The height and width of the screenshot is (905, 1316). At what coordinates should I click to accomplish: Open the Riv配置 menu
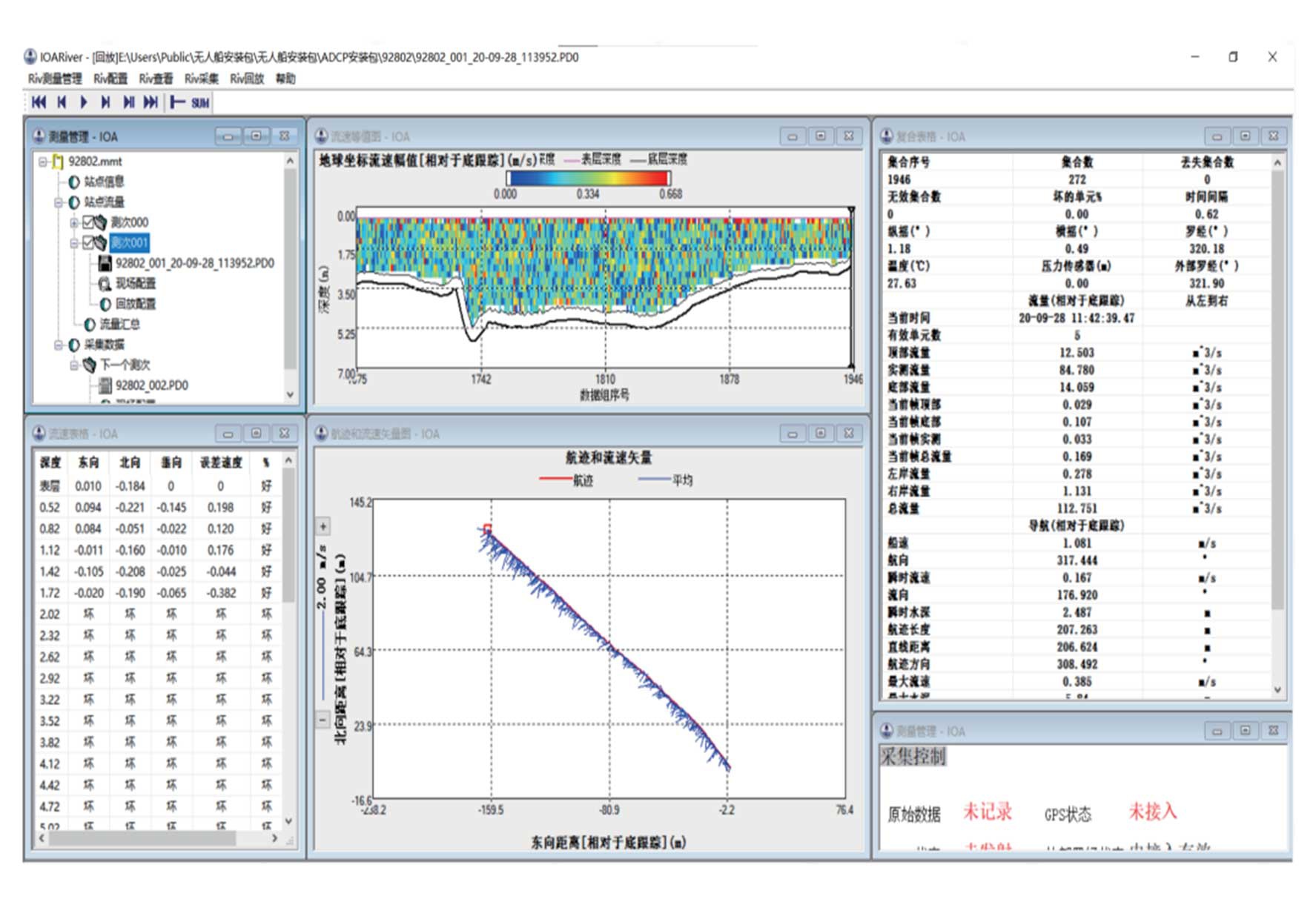(x=110, y=79)
